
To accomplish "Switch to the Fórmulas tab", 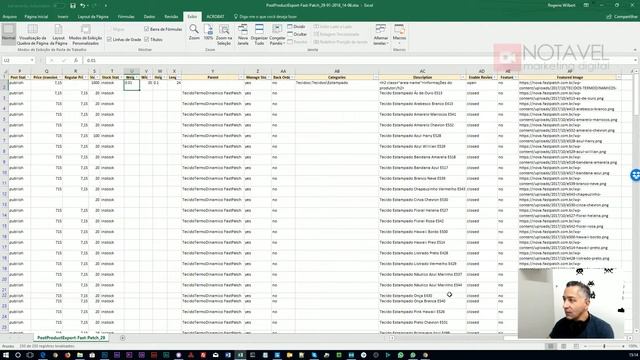I will (126, 17).
